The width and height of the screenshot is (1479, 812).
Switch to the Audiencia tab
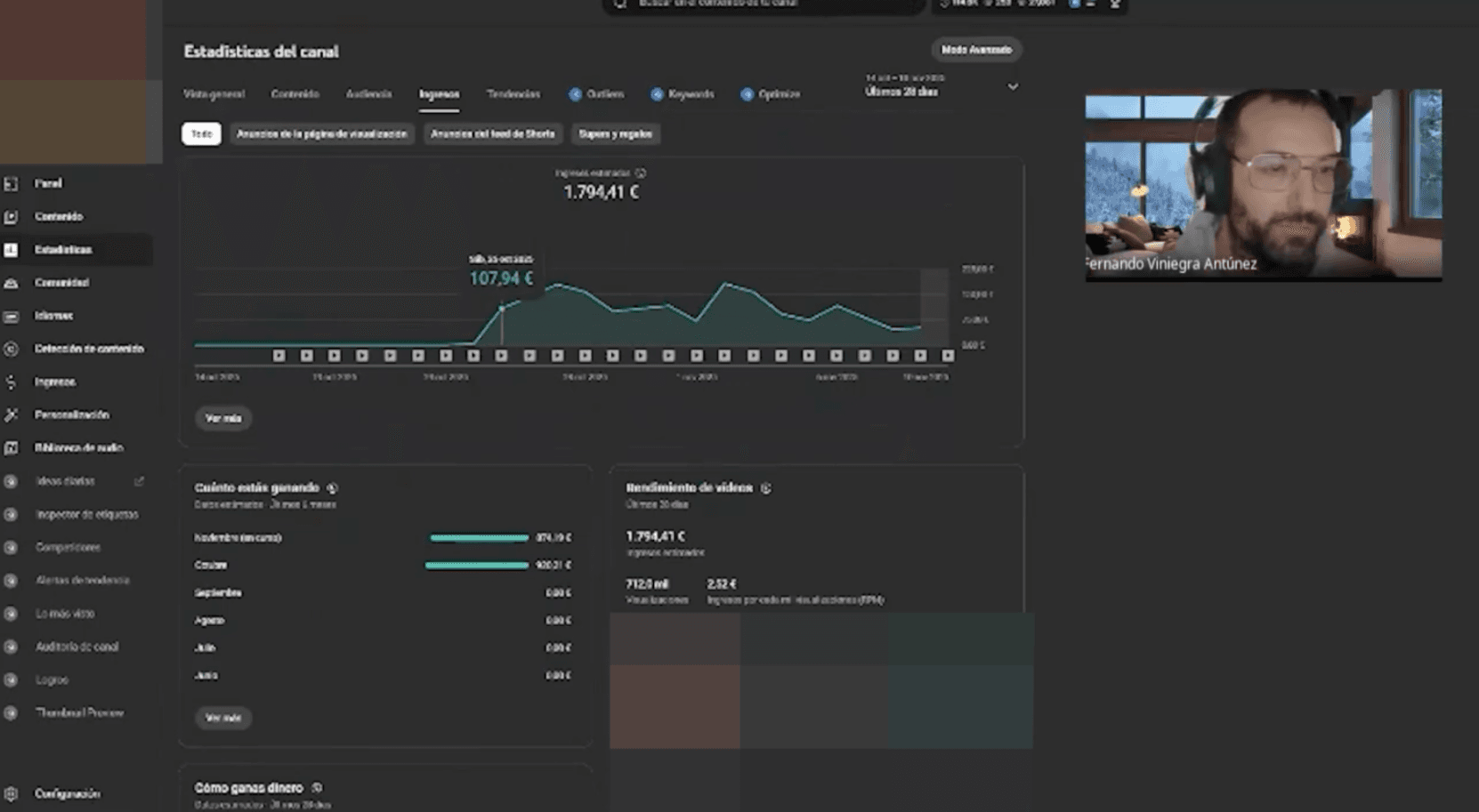(368, 94)
